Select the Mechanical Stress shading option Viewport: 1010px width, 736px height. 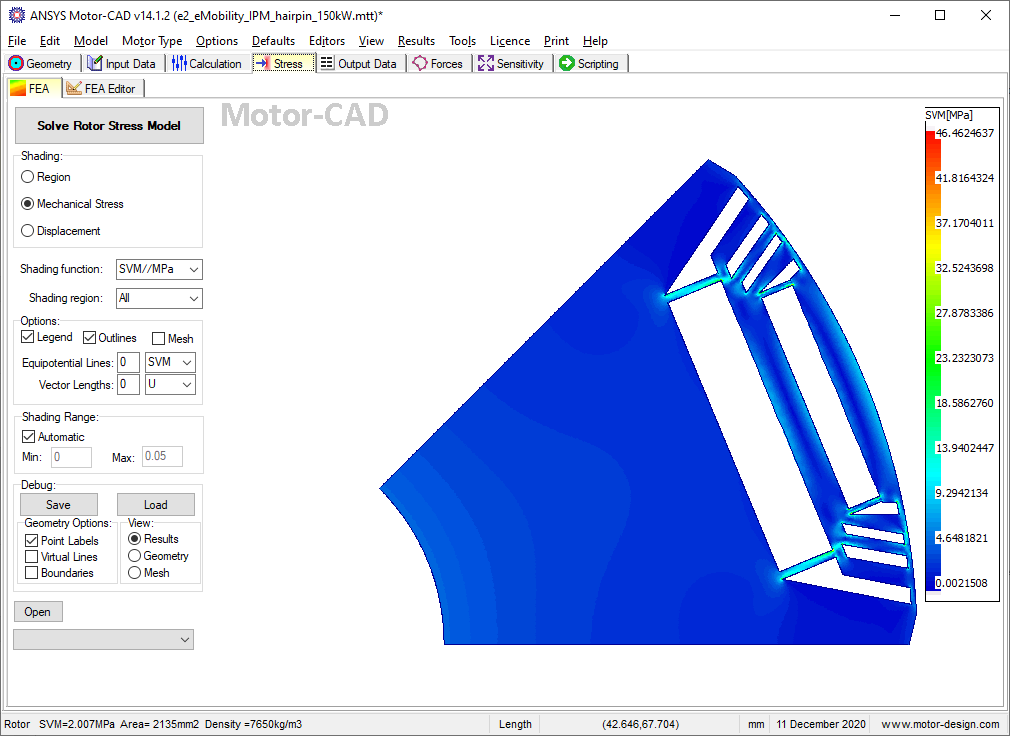pyautogui.click(x=27, y=203)
